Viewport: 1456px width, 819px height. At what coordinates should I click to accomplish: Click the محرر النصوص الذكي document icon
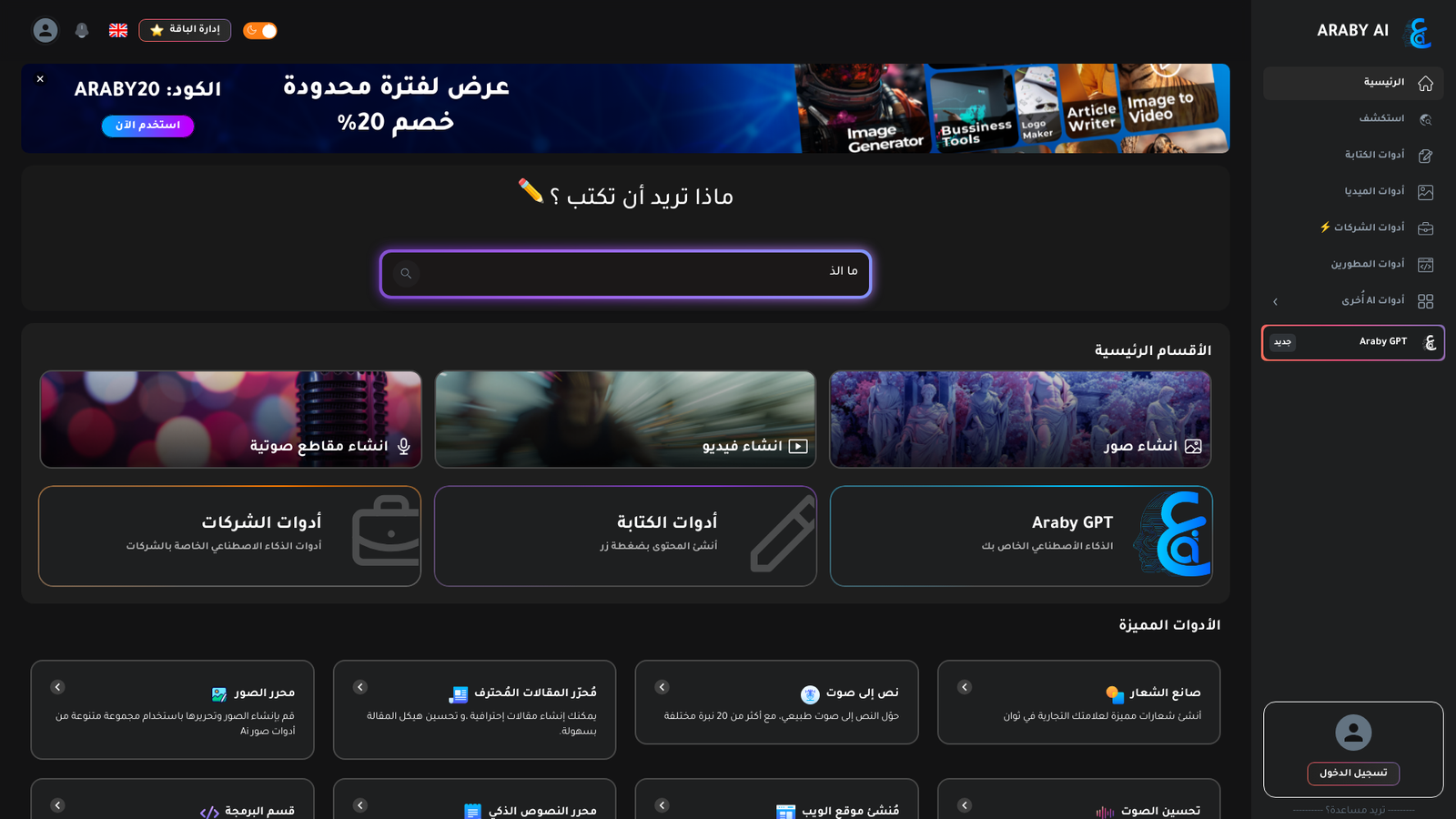point(472,812)
